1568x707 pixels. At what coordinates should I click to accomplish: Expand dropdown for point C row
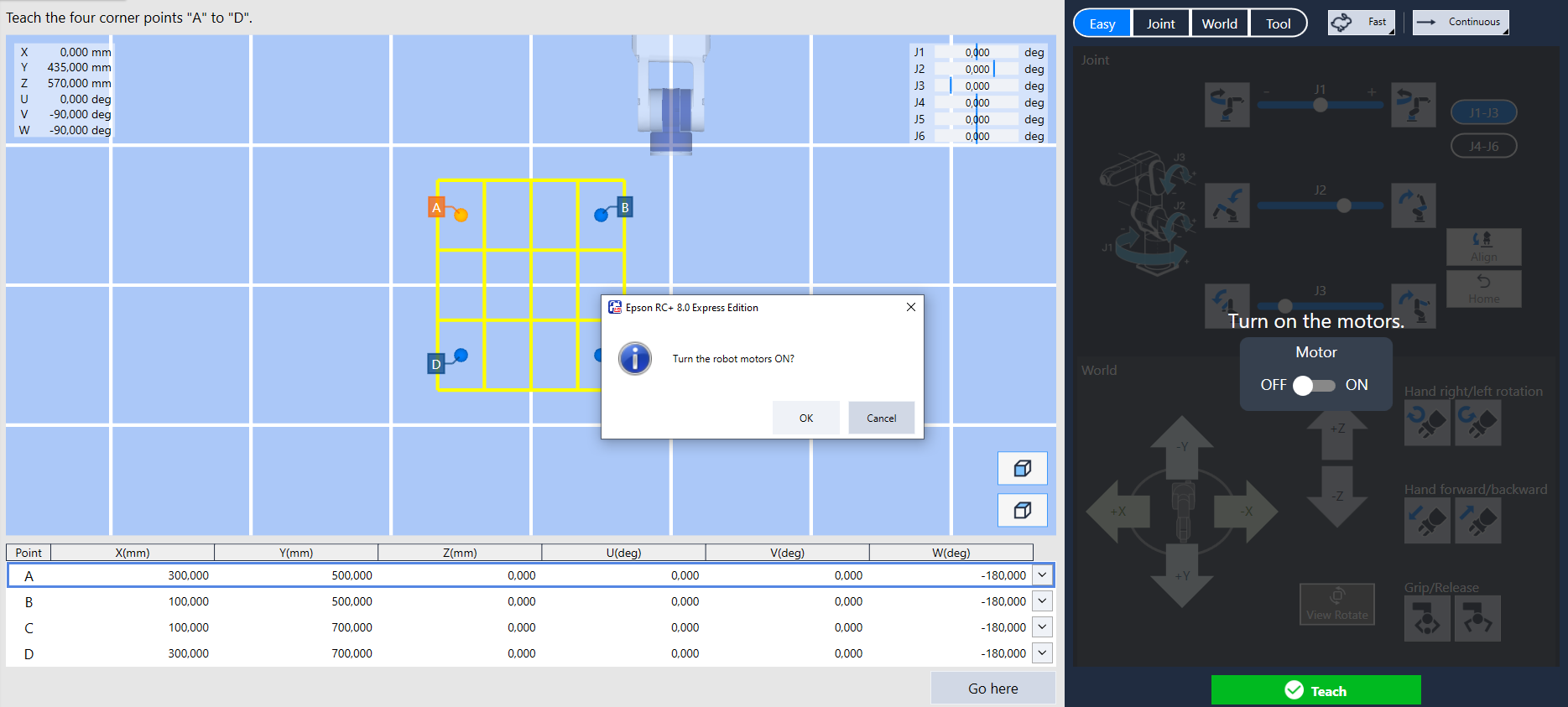1042,627
